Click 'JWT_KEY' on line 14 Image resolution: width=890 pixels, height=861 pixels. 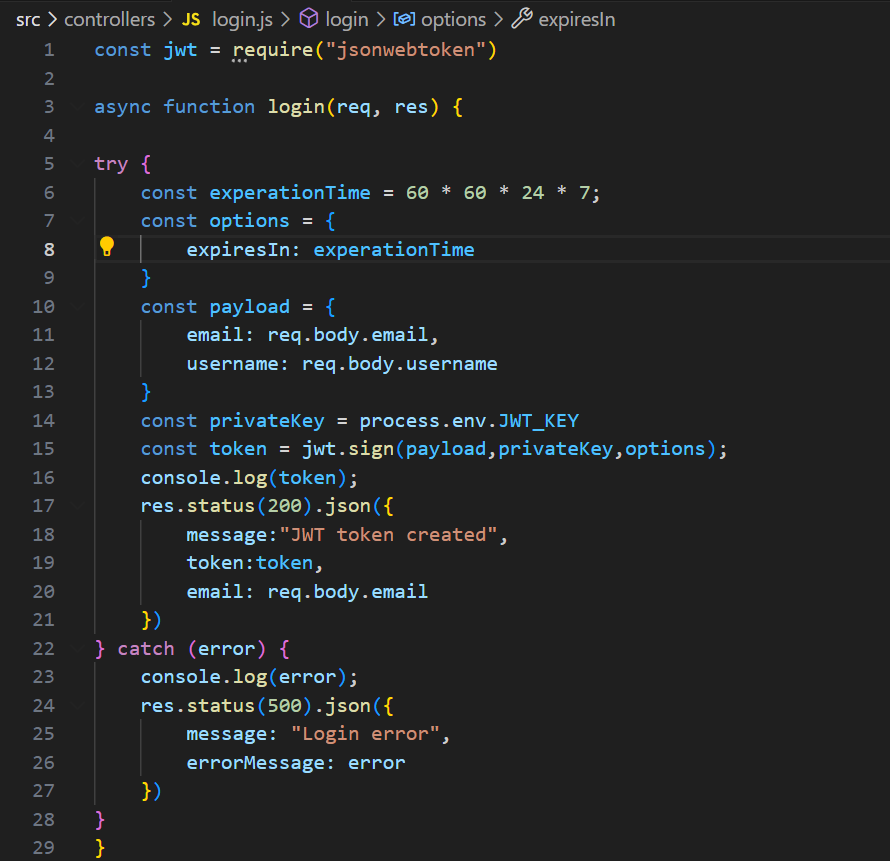[x=538, y=421]
